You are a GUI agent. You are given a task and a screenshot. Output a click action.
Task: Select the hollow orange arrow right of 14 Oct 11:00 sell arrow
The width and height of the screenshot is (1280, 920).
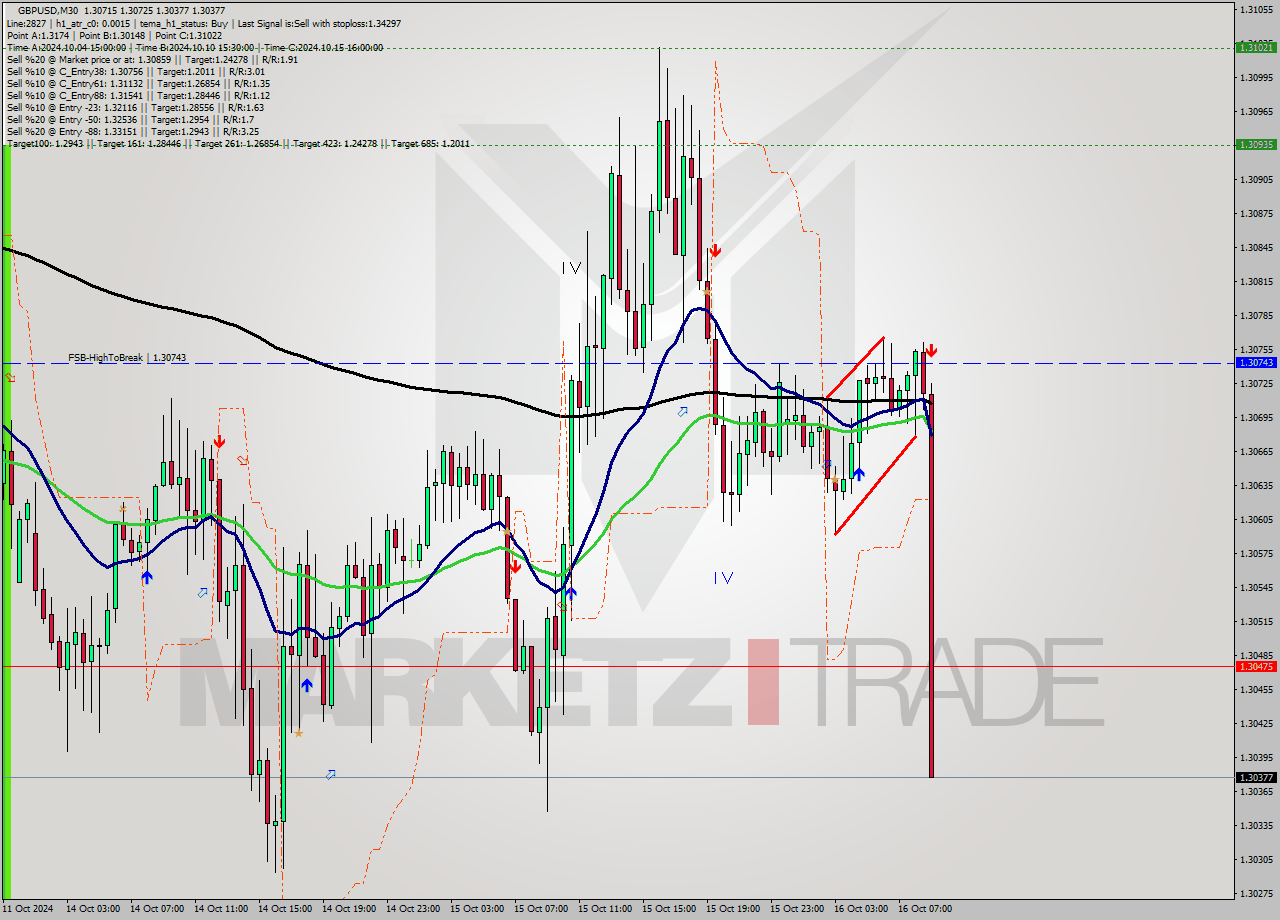point(243,460)
